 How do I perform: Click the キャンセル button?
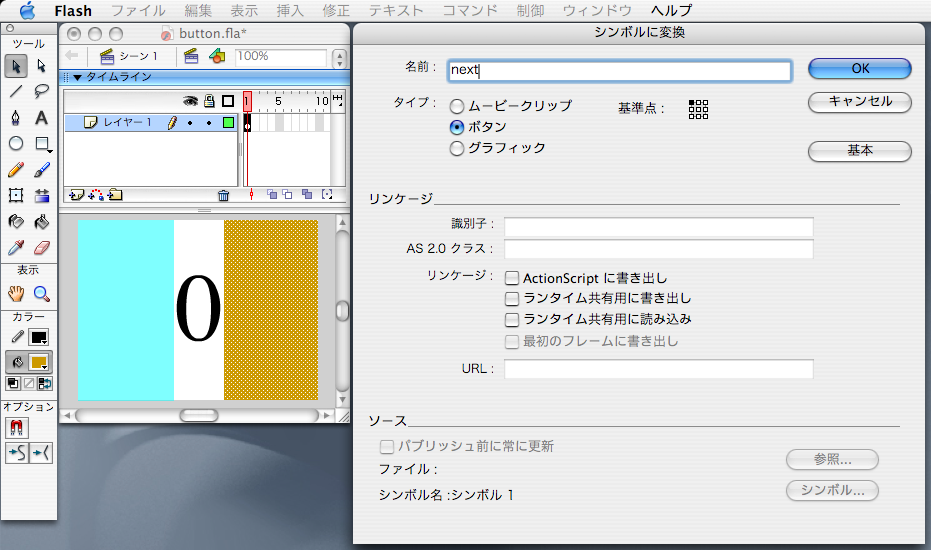[859, 101]
